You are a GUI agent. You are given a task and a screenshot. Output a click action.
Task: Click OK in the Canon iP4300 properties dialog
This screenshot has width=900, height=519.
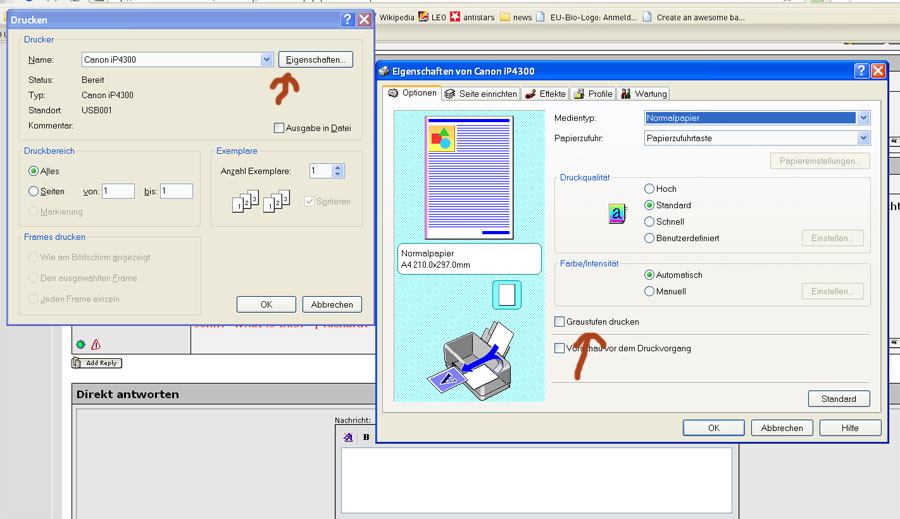tap(713, 428)
